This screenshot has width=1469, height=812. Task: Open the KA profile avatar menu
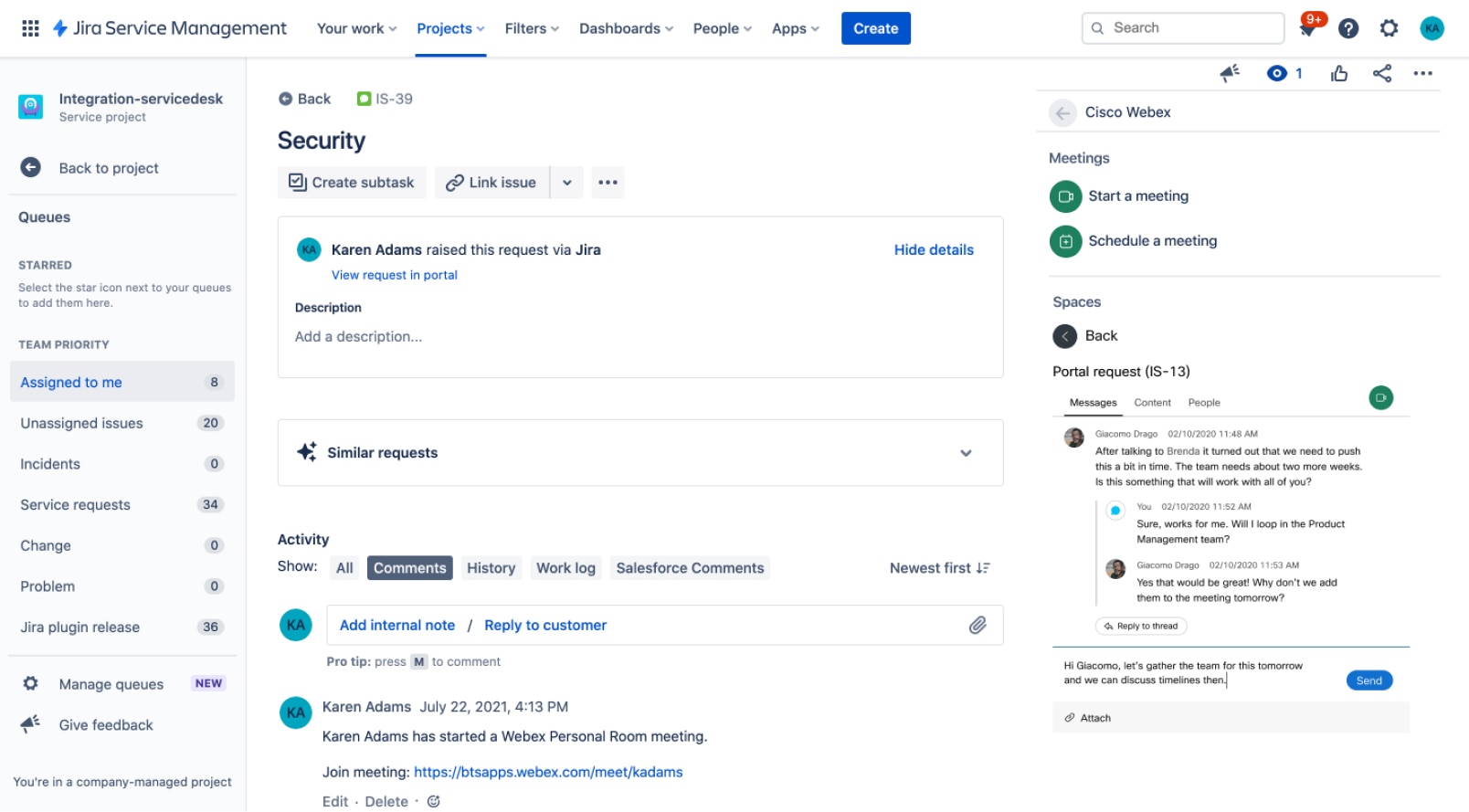pos(1432,28)
